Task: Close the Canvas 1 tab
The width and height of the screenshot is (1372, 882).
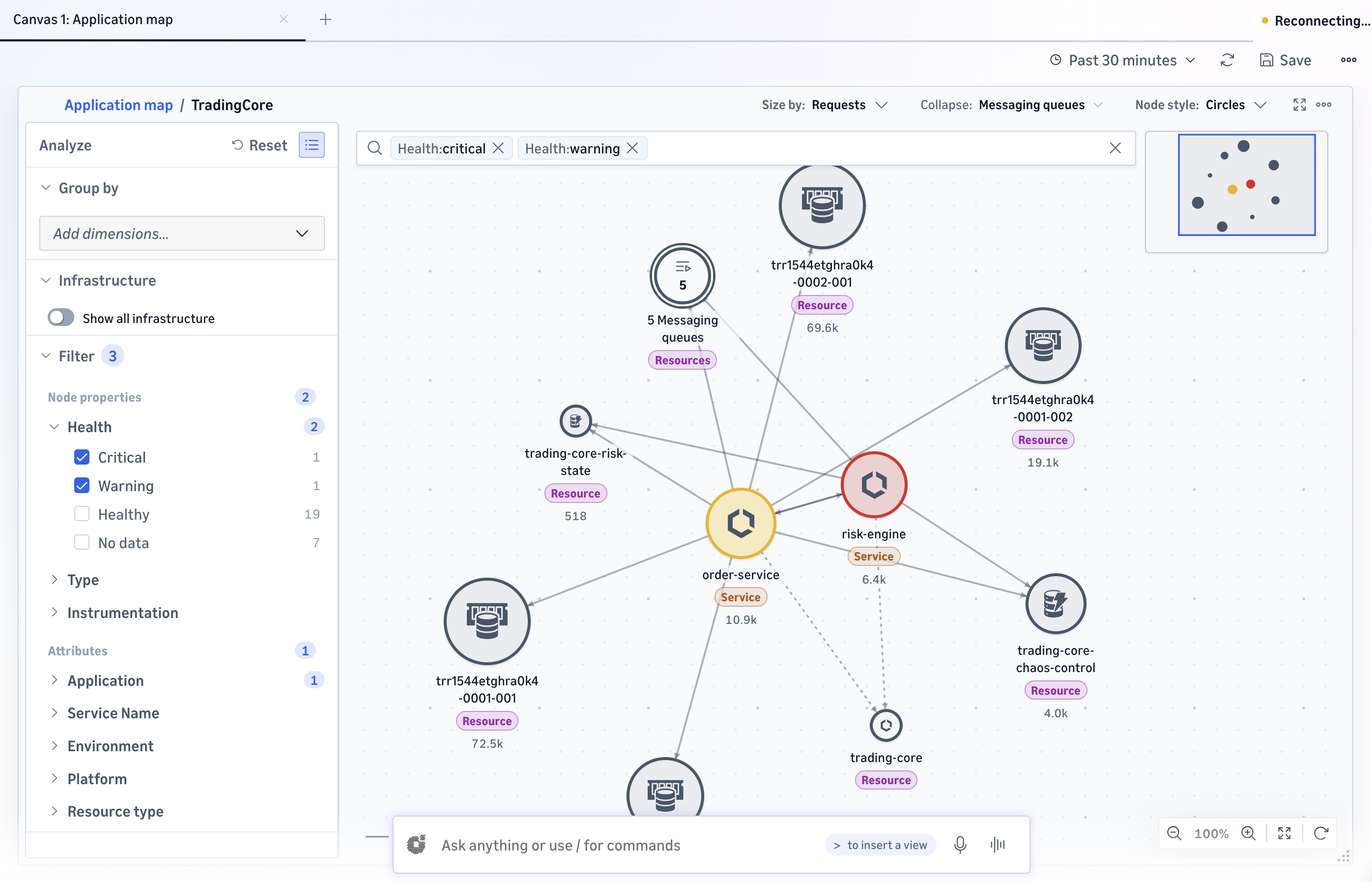Action: 284,19
